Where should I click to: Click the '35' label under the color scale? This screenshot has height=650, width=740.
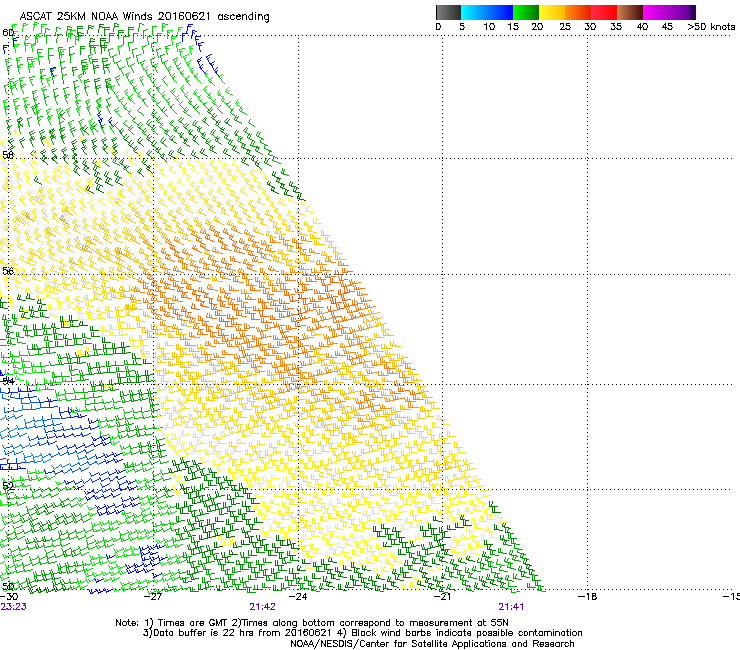(616, 27)
